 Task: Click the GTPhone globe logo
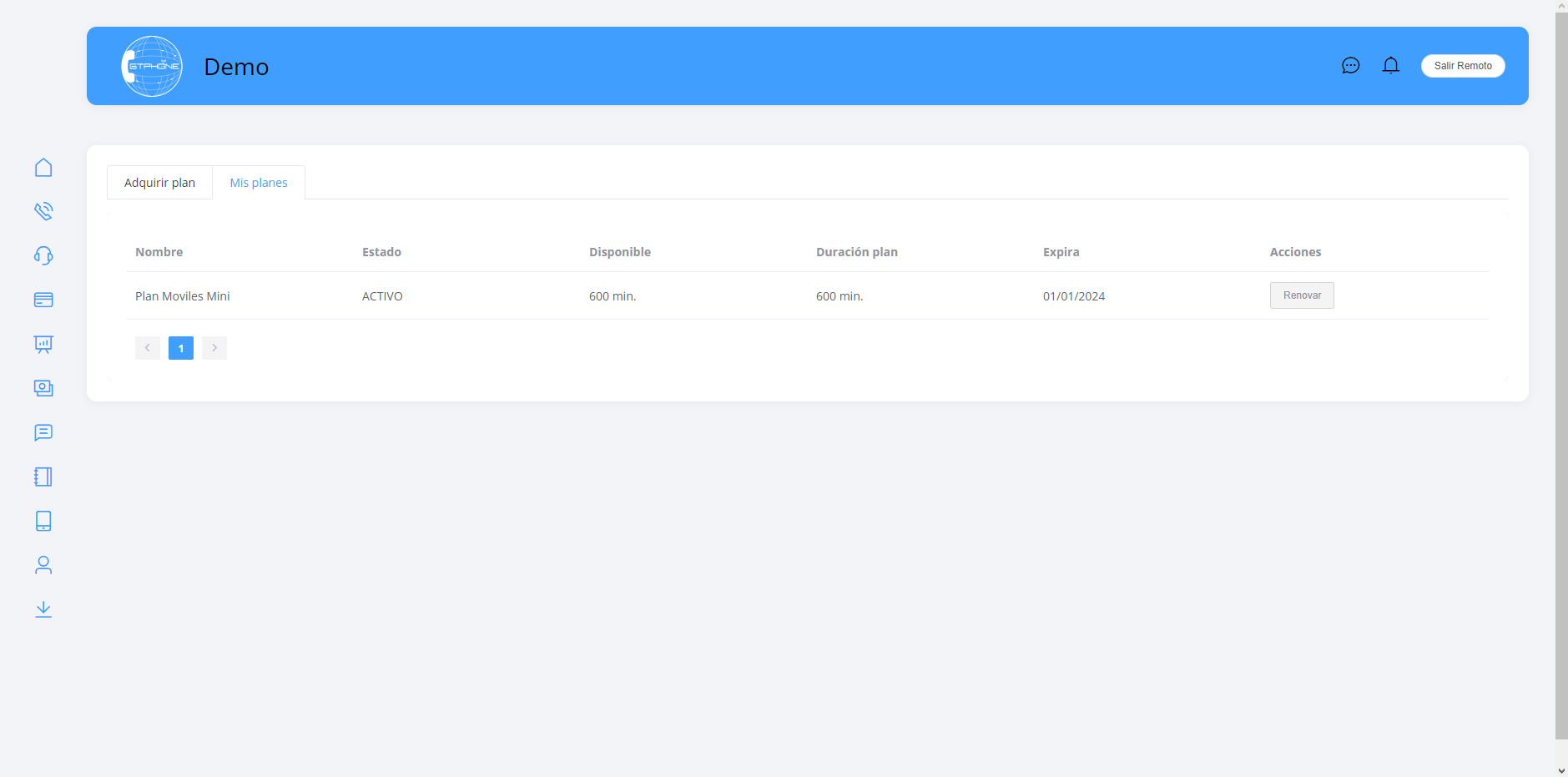[x=152, y=66]
